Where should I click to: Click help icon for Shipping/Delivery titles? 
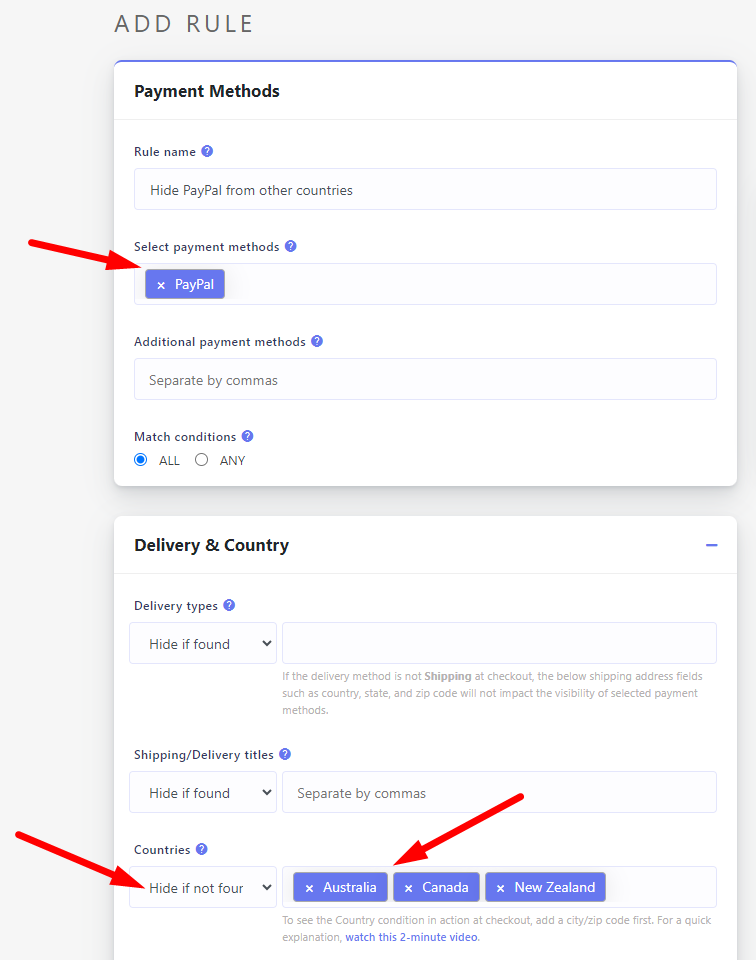pyautogui.click(x=285, y=755)
